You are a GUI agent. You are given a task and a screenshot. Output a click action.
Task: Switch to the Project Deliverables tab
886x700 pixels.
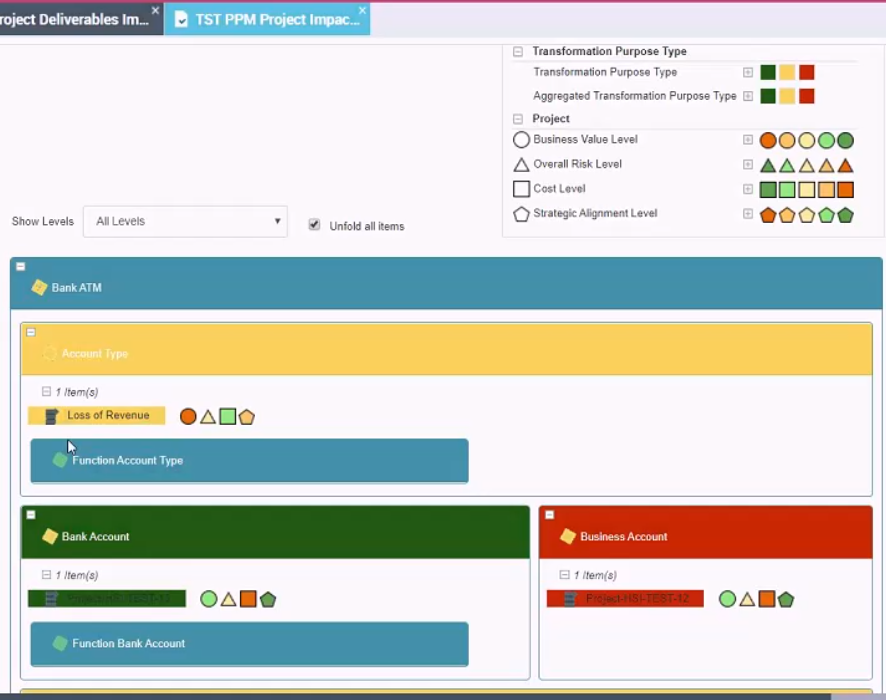(75, 20)
